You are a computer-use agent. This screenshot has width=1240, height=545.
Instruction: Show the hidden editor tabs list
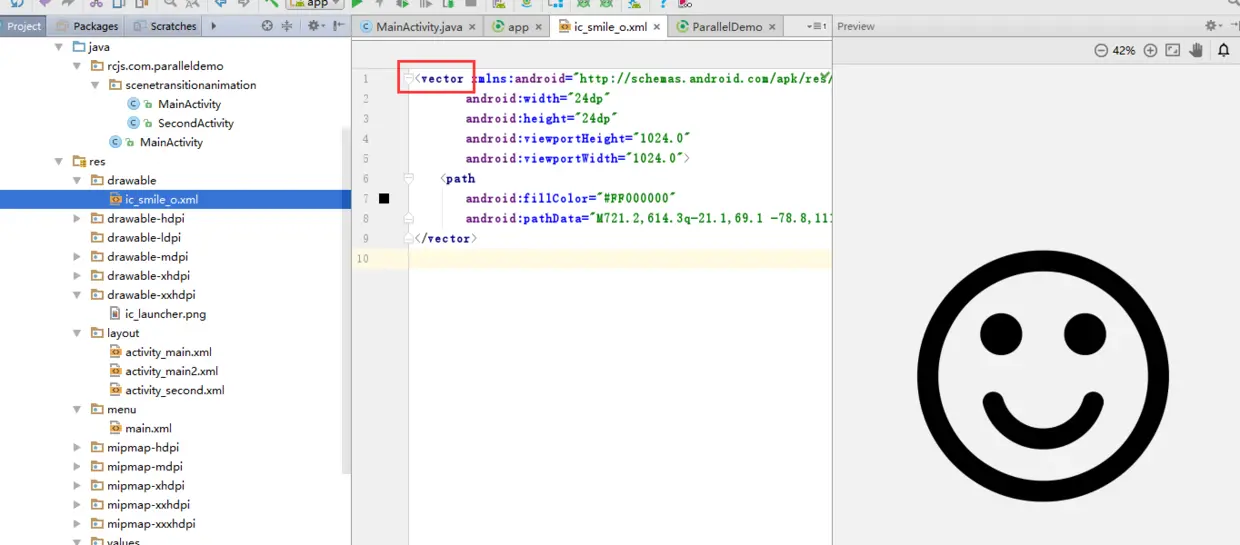point(816,26)
